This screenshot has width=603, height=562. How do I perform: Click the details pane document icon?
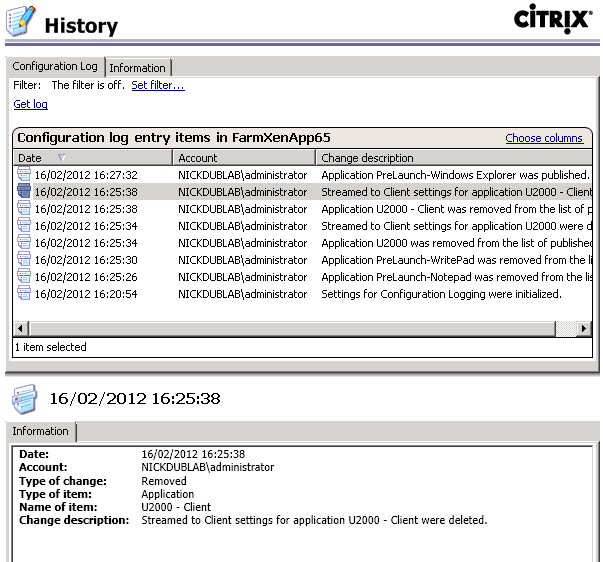click(25, 399)
